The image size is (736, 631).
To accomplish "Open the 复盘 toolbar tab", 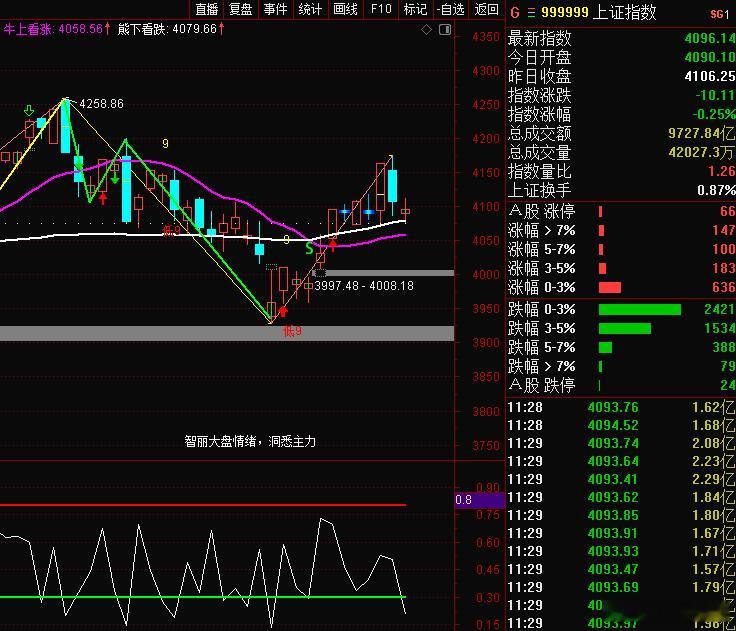I will pyautogui.click(x=241, y=9).
